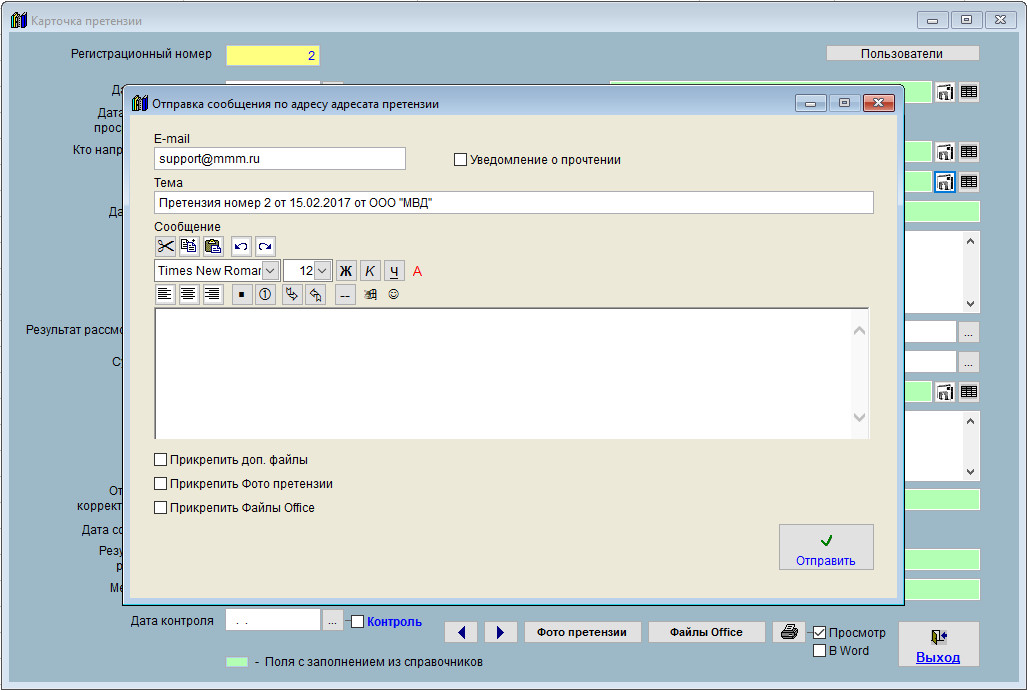Click the "Отправить" send button
Image resolution: width=1027 pixels, height=690 pixels.
click(826, 547)
